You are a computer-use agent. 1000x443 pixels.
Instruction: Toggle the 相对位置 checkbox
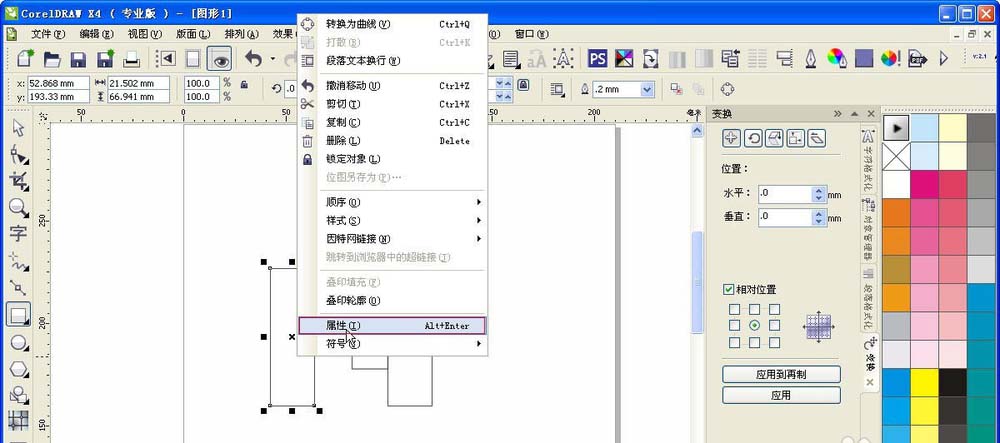[x=729, y=289]
